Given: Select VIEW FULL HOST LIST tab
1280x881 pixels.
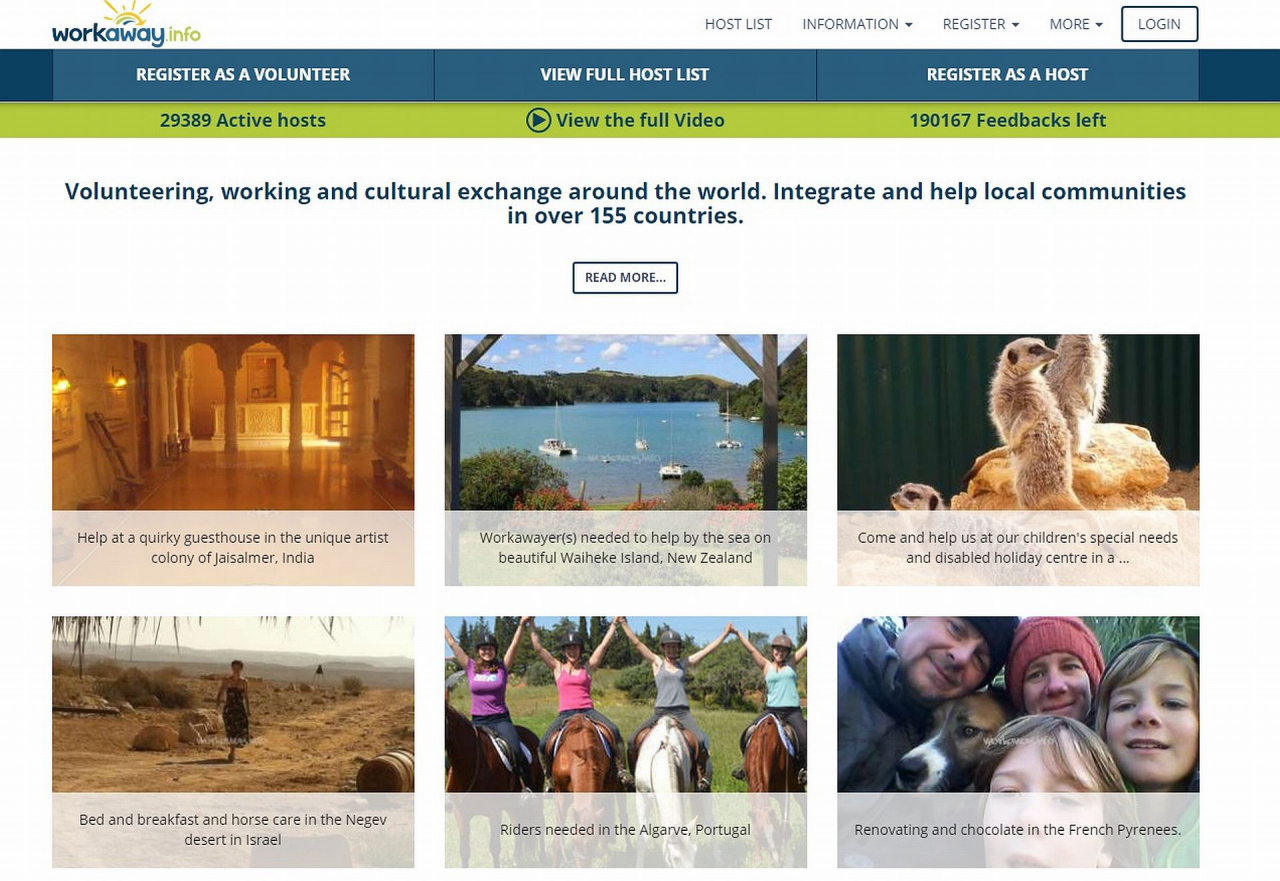Looking at the screenshot, I should point(625,75).
